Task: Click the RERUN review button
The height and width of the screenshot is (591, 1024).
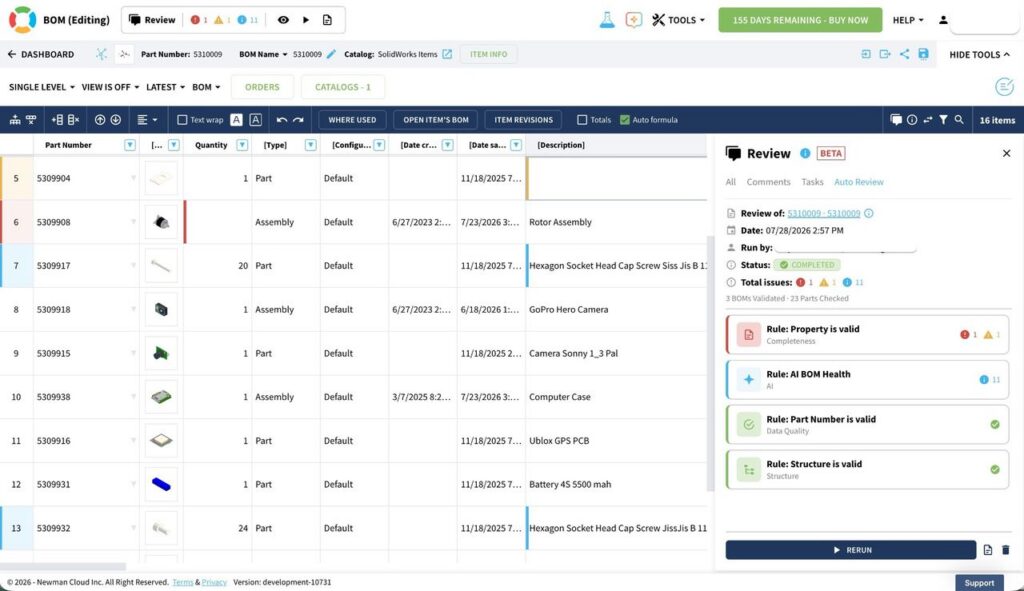Action: point(850,550)
